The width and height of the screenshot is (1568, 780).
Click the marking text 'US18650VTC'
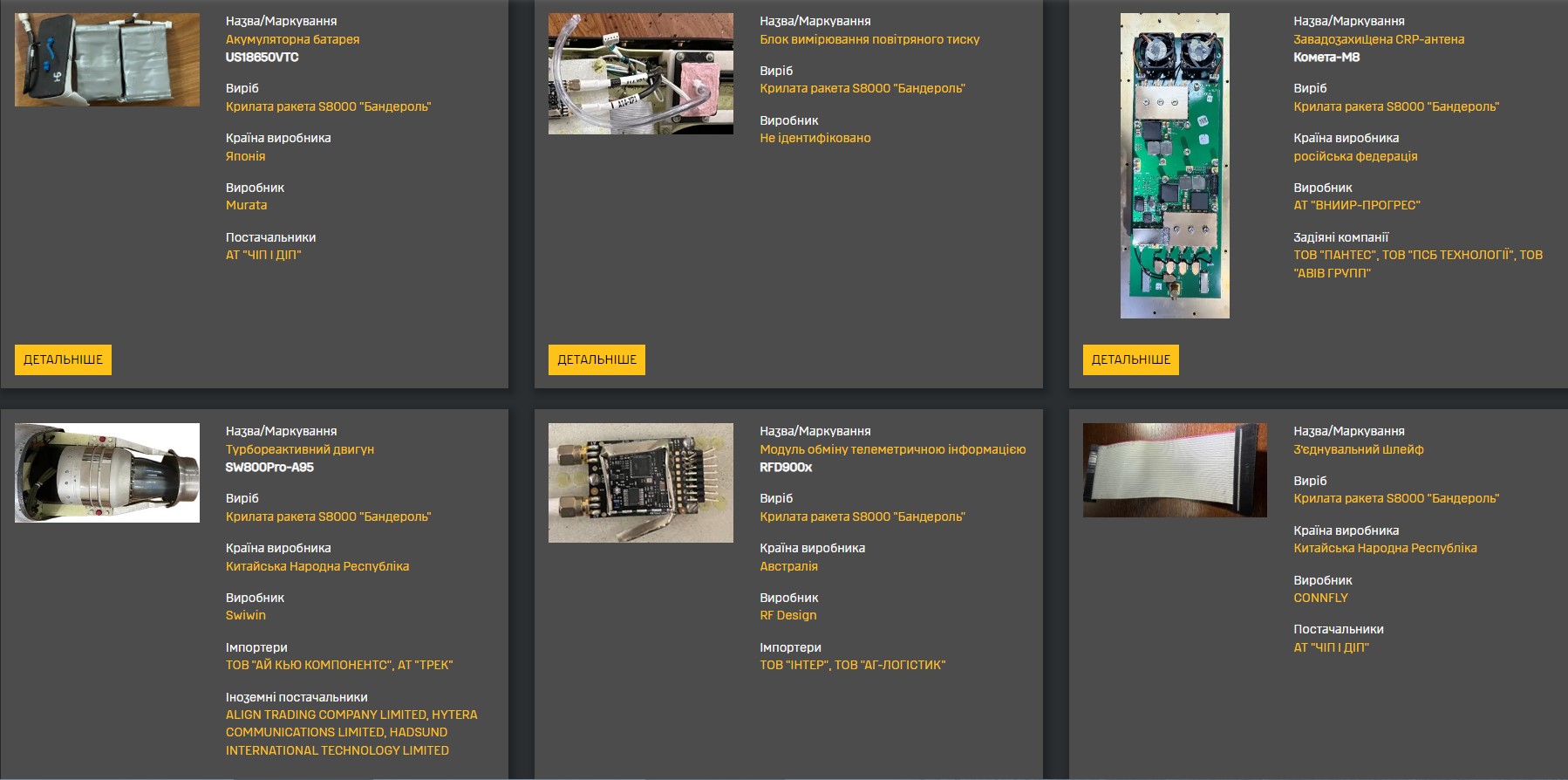[262, 57]
